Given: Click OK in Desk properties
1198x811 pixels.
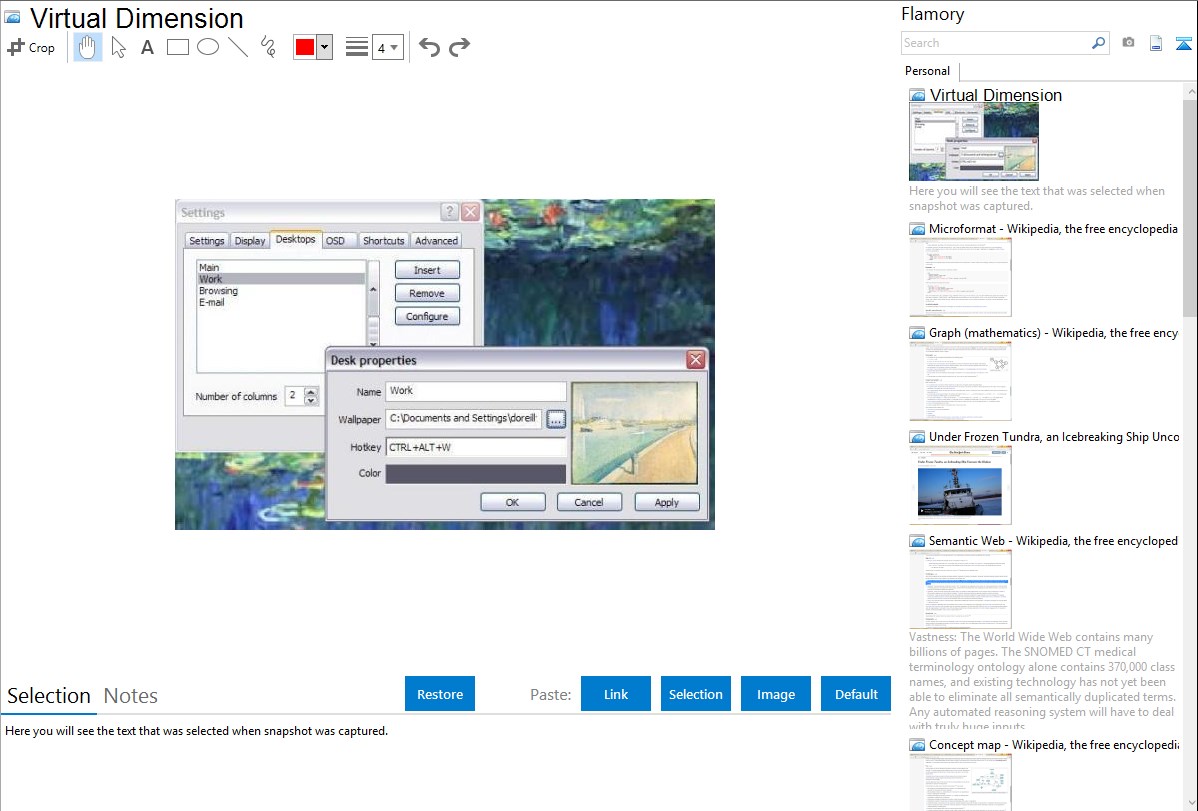Looking at the screenshot, I should [x=513, y=502].
